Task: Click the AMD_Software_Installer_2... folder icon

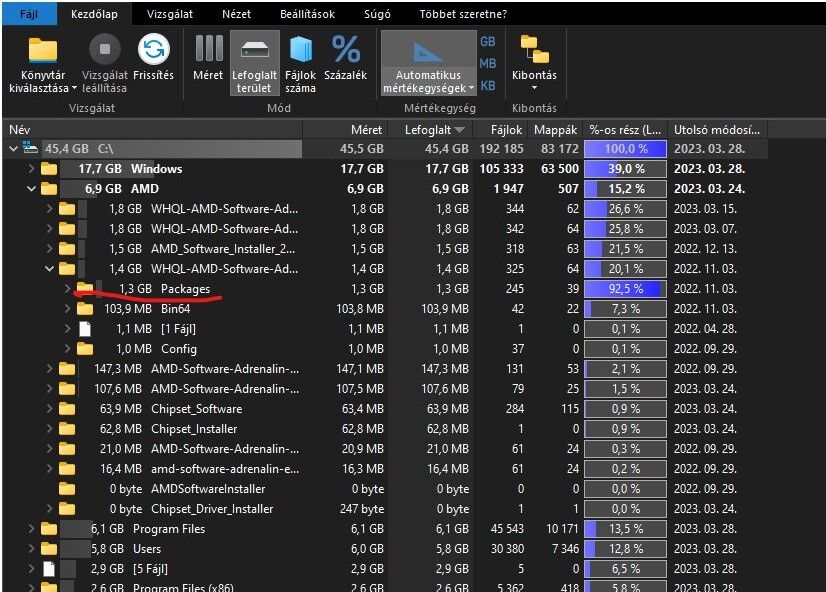Action: click(x=67, y=249)
